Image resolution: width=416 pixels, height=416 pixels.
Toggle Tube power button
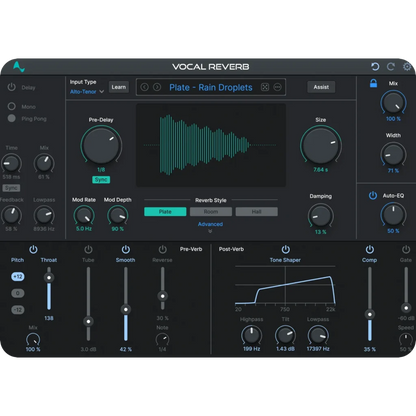(88, 249)
